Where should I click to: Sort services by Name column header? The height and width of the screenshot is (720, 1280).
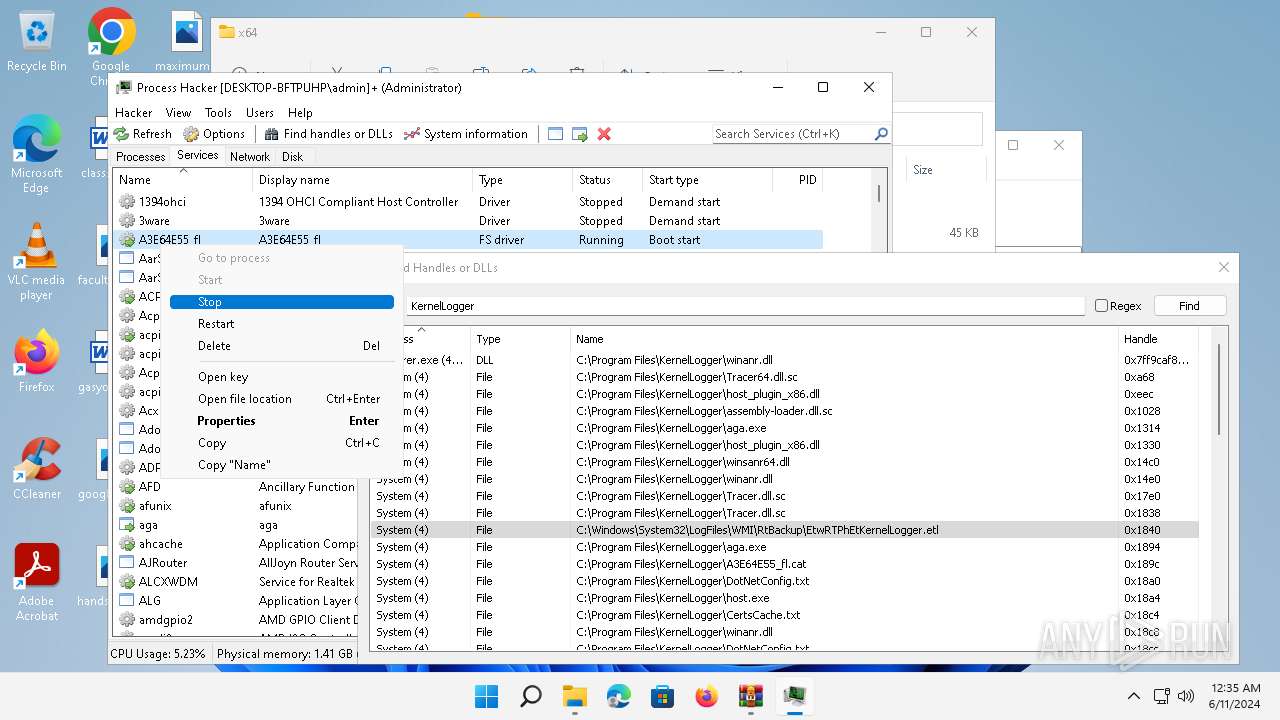click(x=183, y=180)
